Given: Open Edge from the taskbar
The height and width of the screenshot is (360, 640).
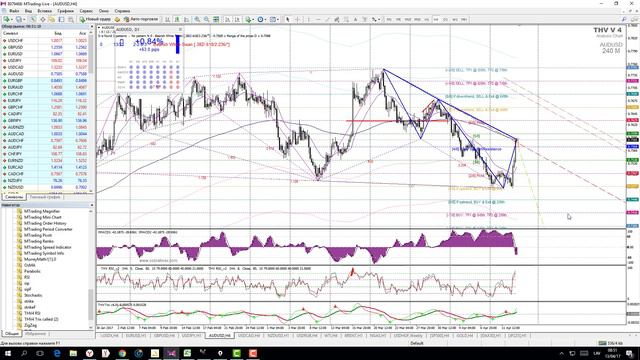Looking at the screenshot, I should click(x=57, y=353).
